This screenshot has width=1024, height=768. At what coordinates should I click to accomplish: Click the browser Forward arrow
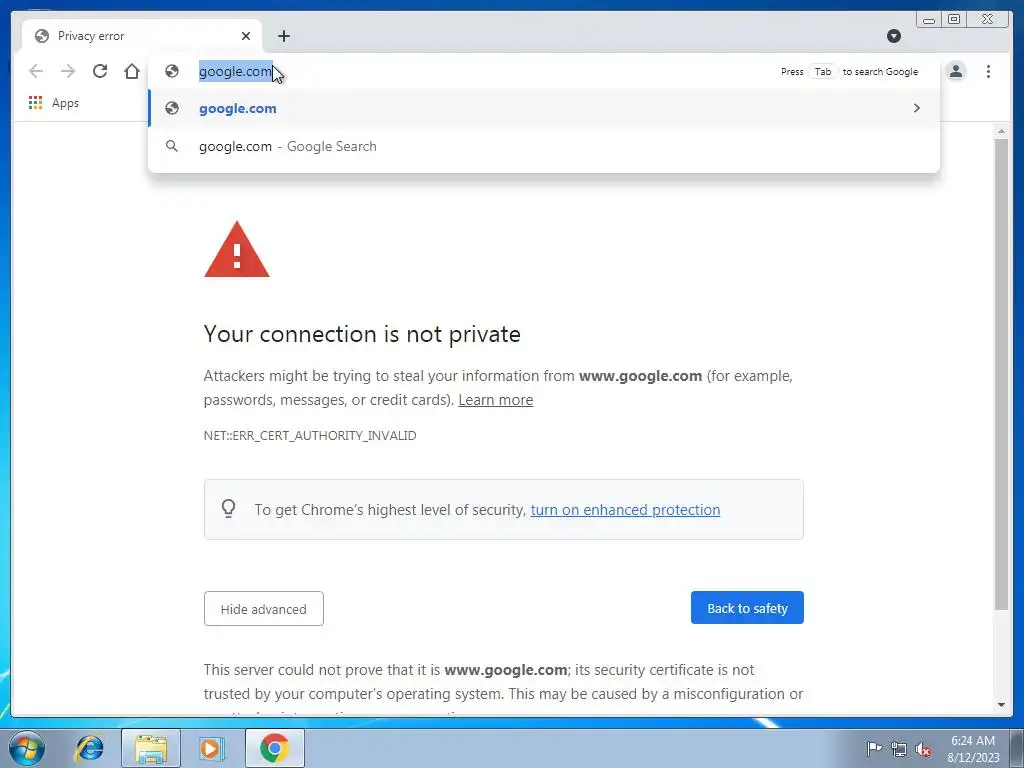pyautogui.click(x=68, y=71)
